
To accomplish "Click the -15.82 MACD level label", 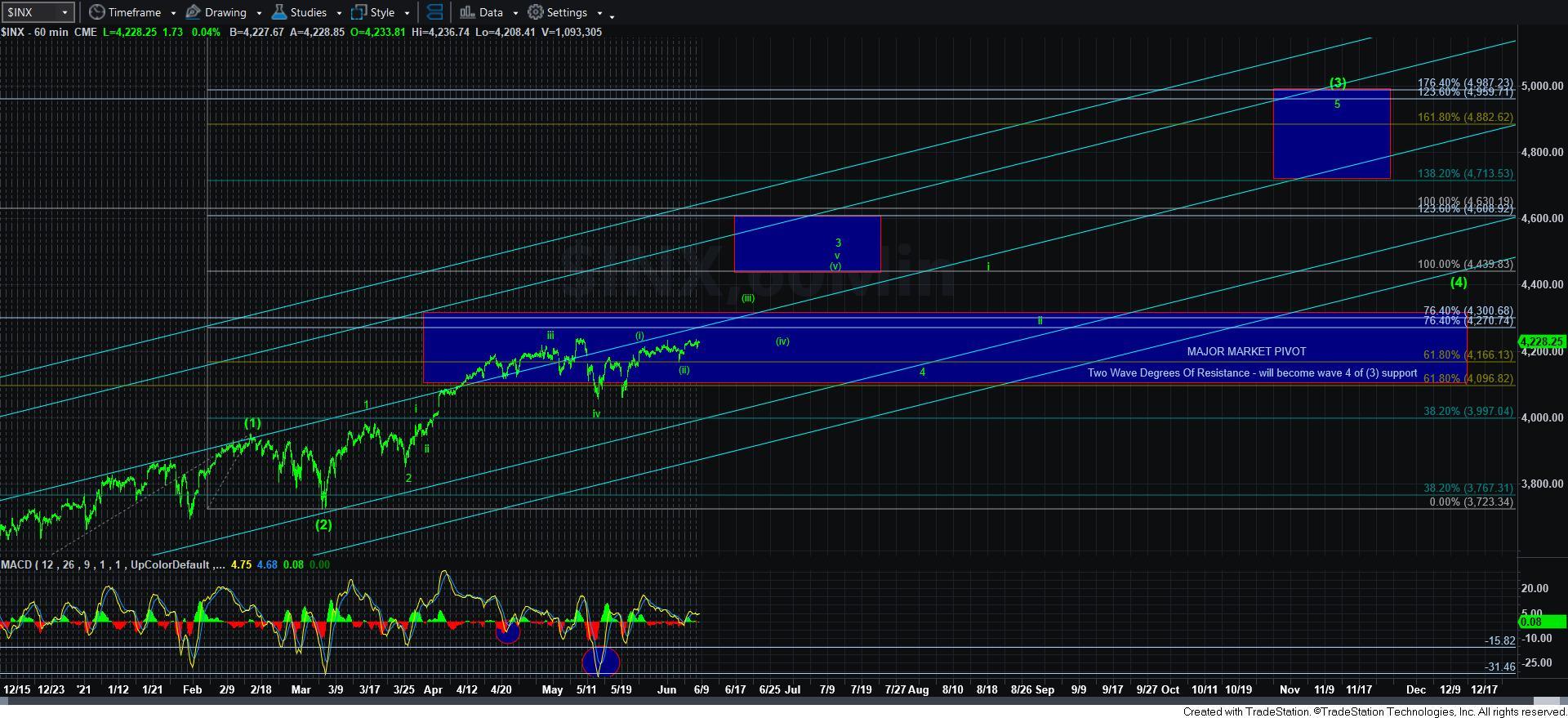I will click(x=1499, y=641).
